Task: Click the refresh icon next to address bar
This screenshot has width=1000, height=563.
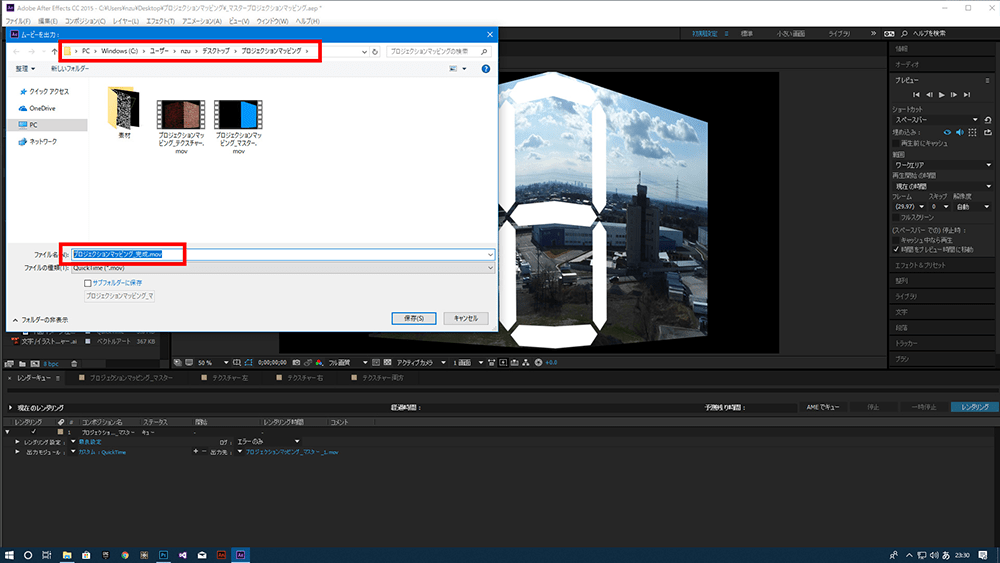Action: (x=374, y=50)
